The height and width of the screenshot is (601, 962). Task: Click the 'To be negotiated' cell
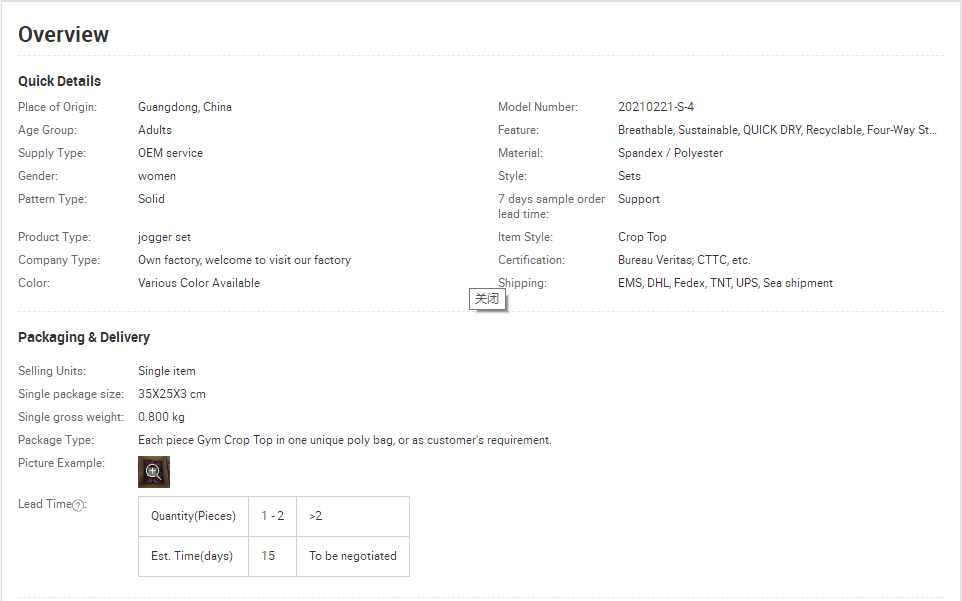353,556
